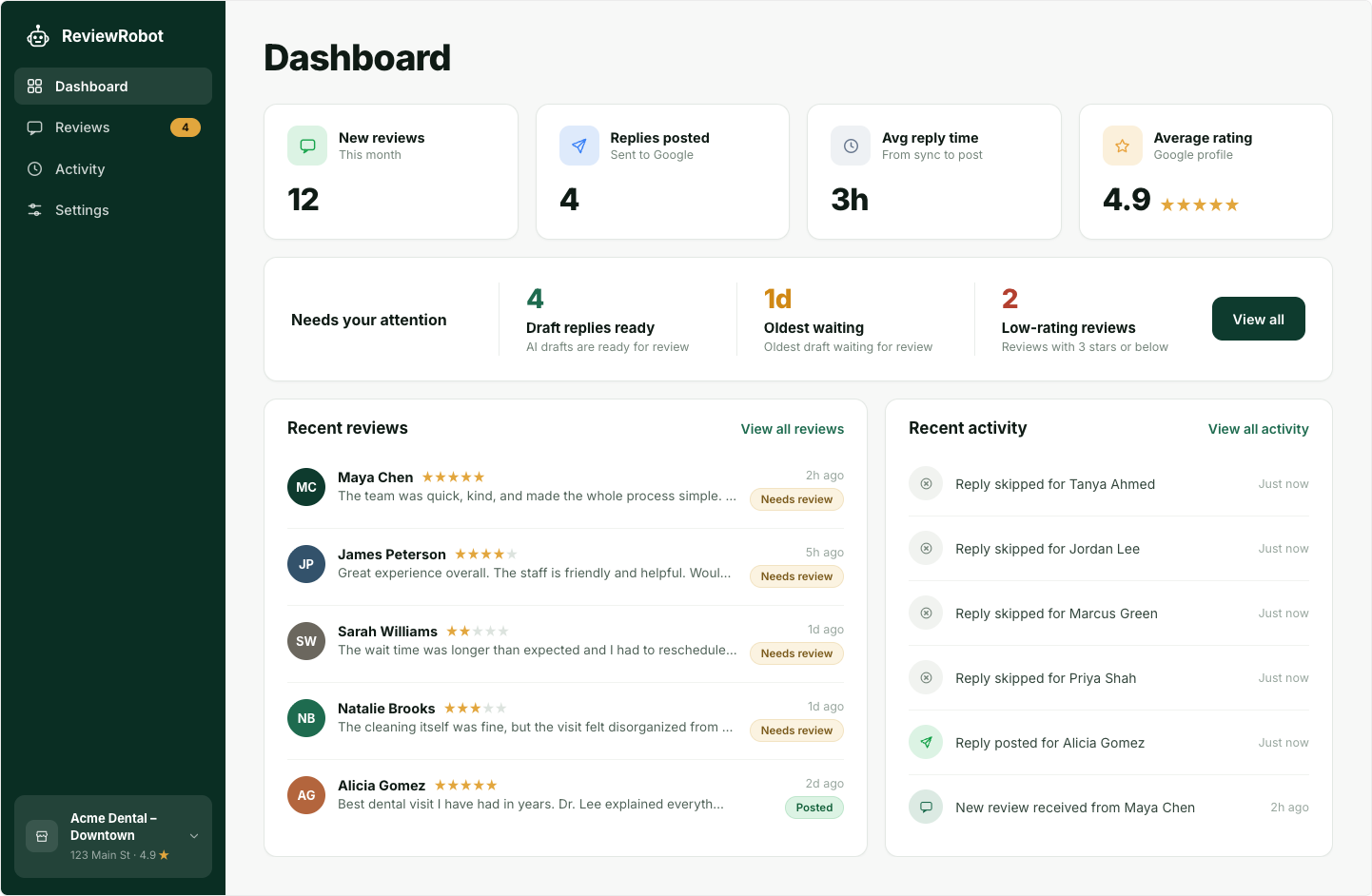1372x896 pixels.
Task: Click the Posted badge for Alicia Gomez
Action: [x=814, y=808]
